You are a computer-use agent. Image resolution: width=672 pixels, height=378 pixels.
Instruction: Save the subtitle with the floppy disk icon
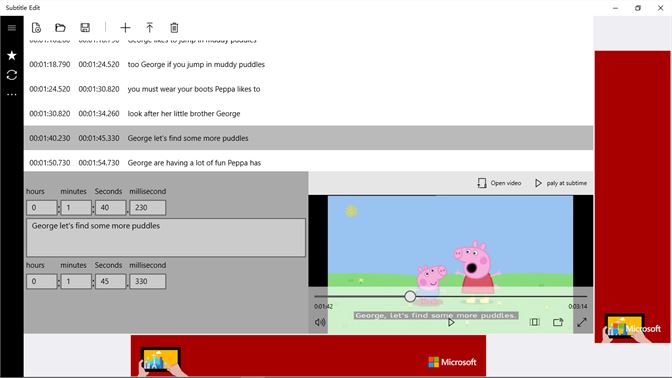click(85, 28)
